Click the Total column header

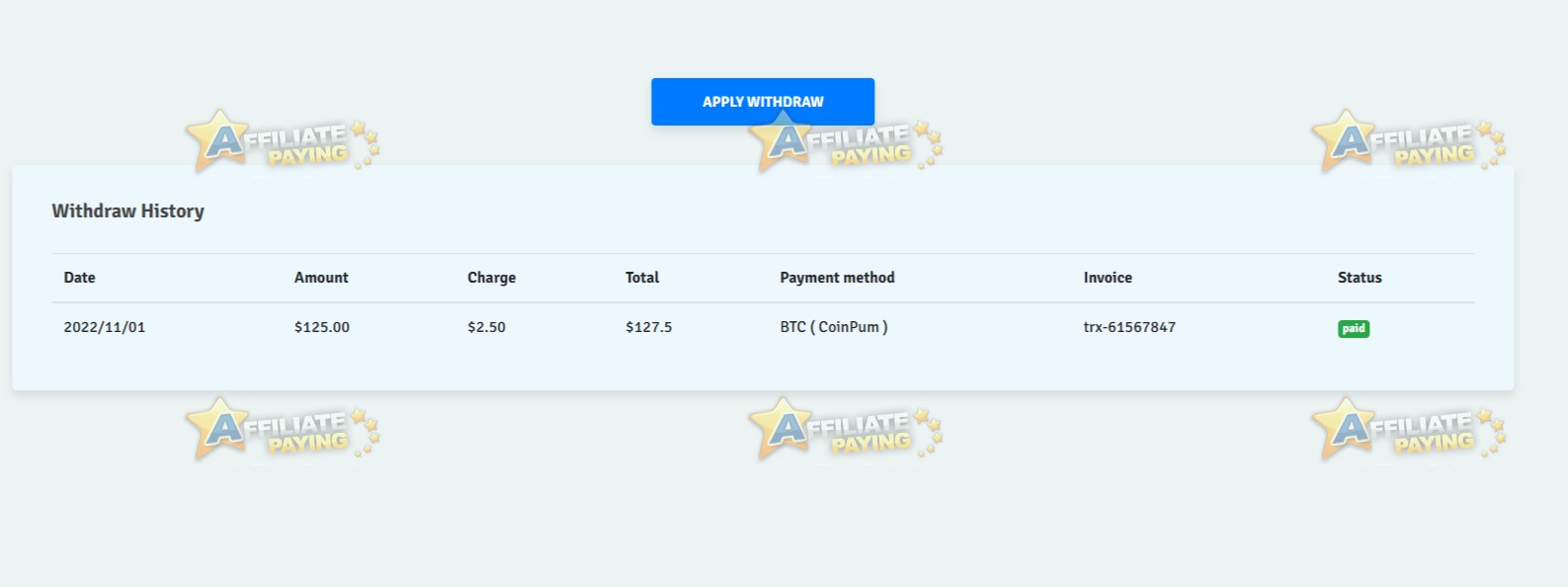(642, 278)
